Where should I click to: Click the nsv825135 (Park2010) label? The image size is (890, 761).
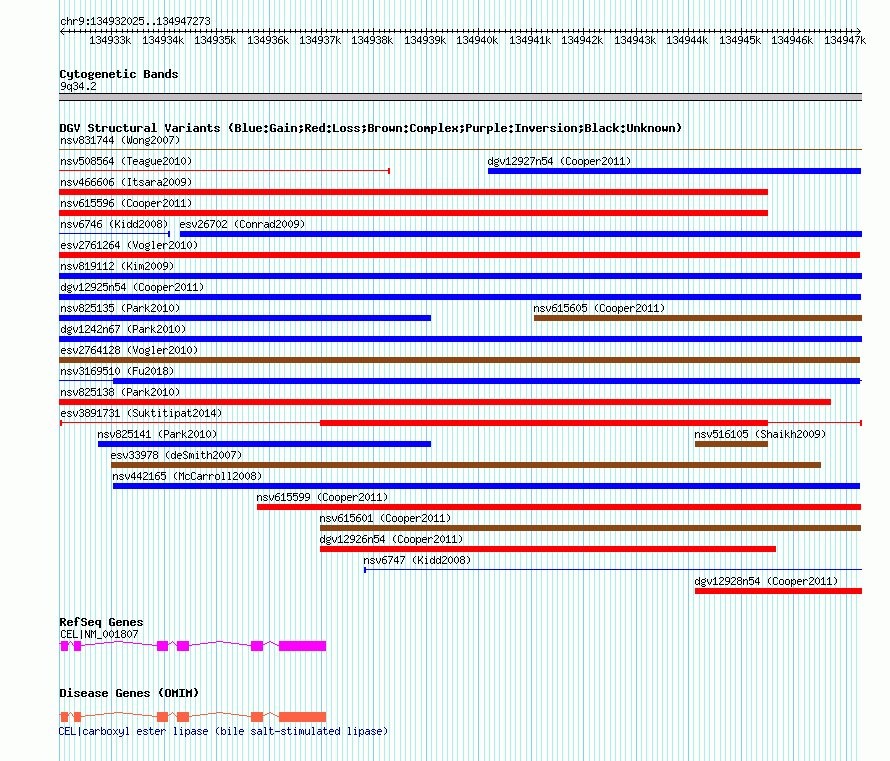click(120, 308)
